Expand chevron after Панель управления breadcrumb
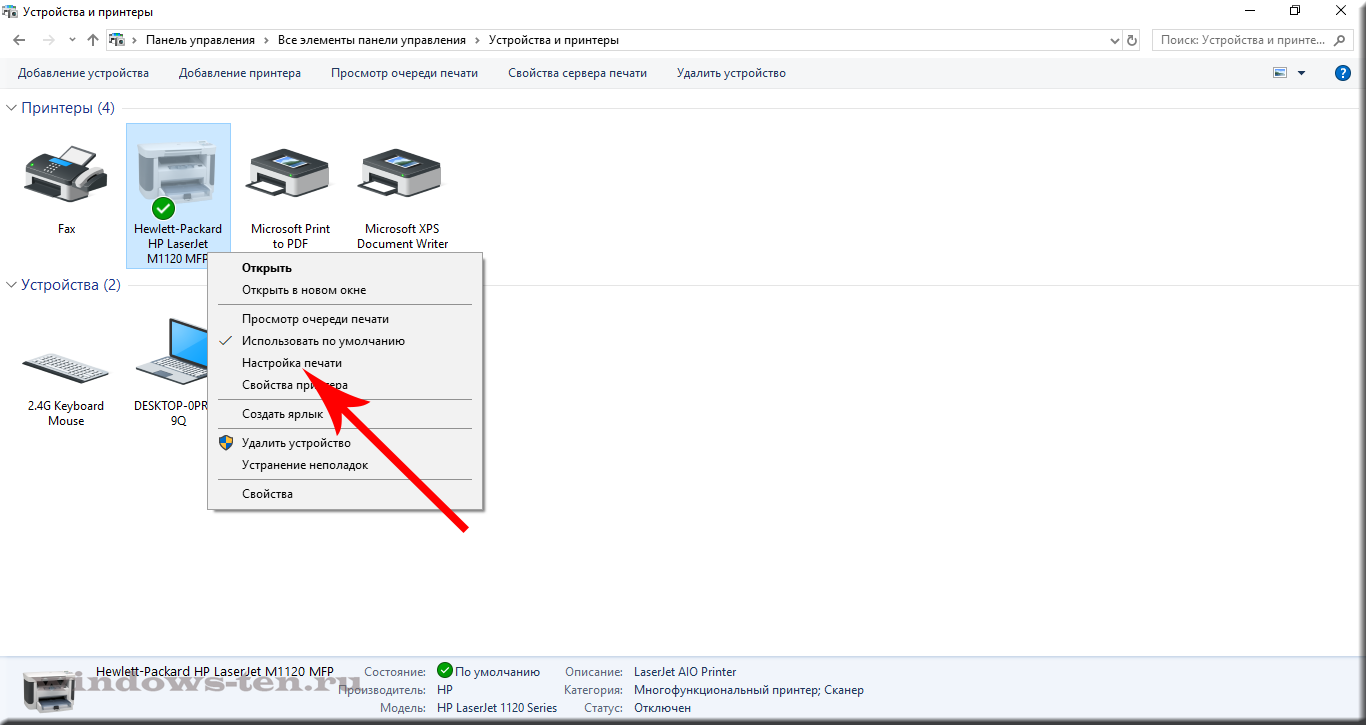Image resolution: width=1366 pixels, height=725 pixels. 265,40
